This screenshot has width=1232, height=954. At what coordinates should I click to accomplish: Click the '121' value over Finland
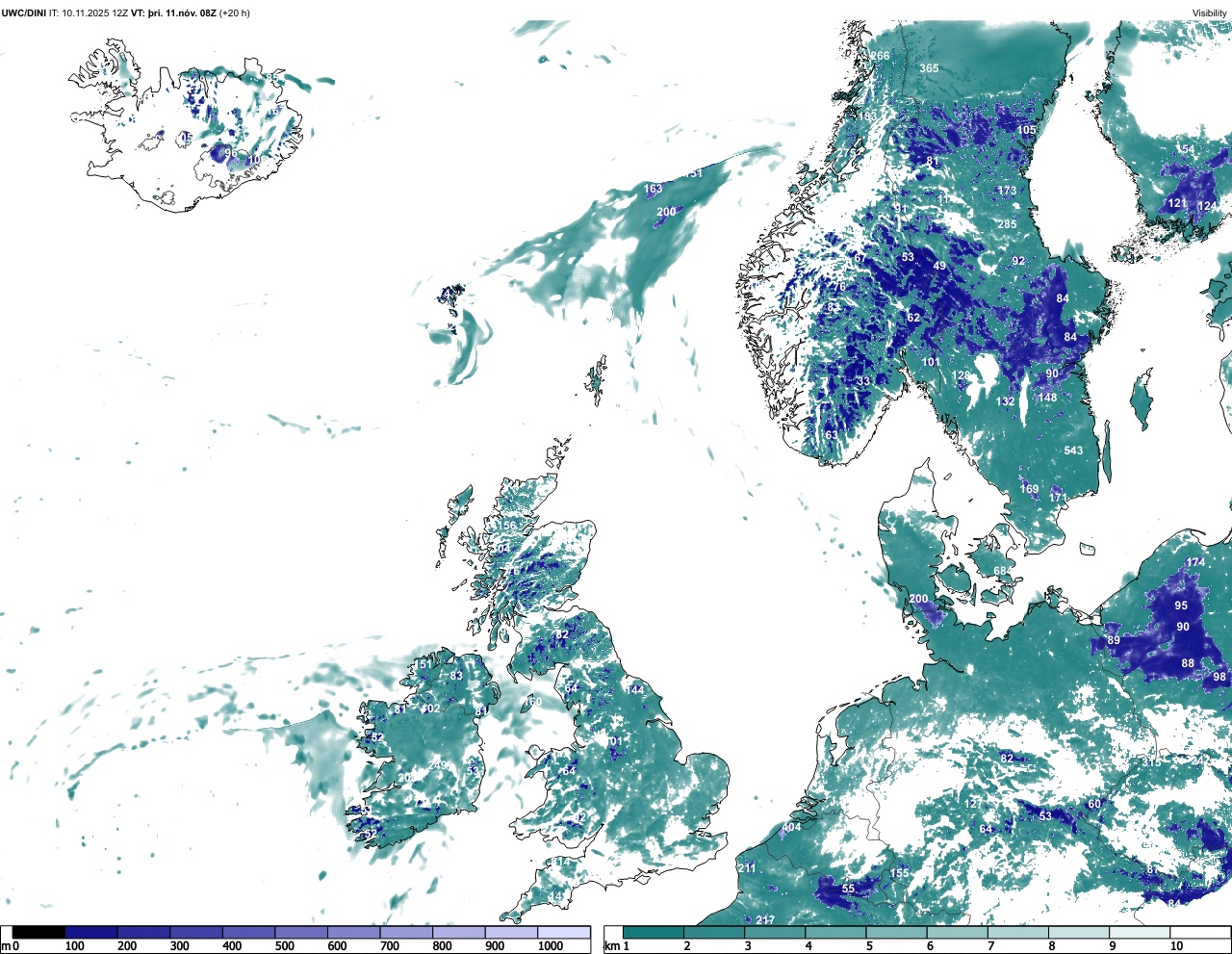click(x=1177, y=203)
